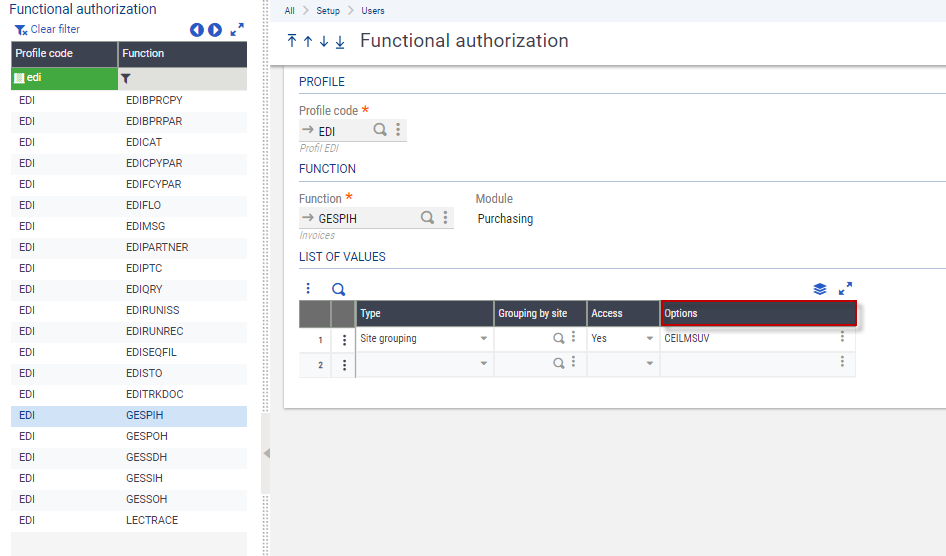Screen dimensions: 946x556
Task: Expand the left list panel
Action: [x=237, y=30]
